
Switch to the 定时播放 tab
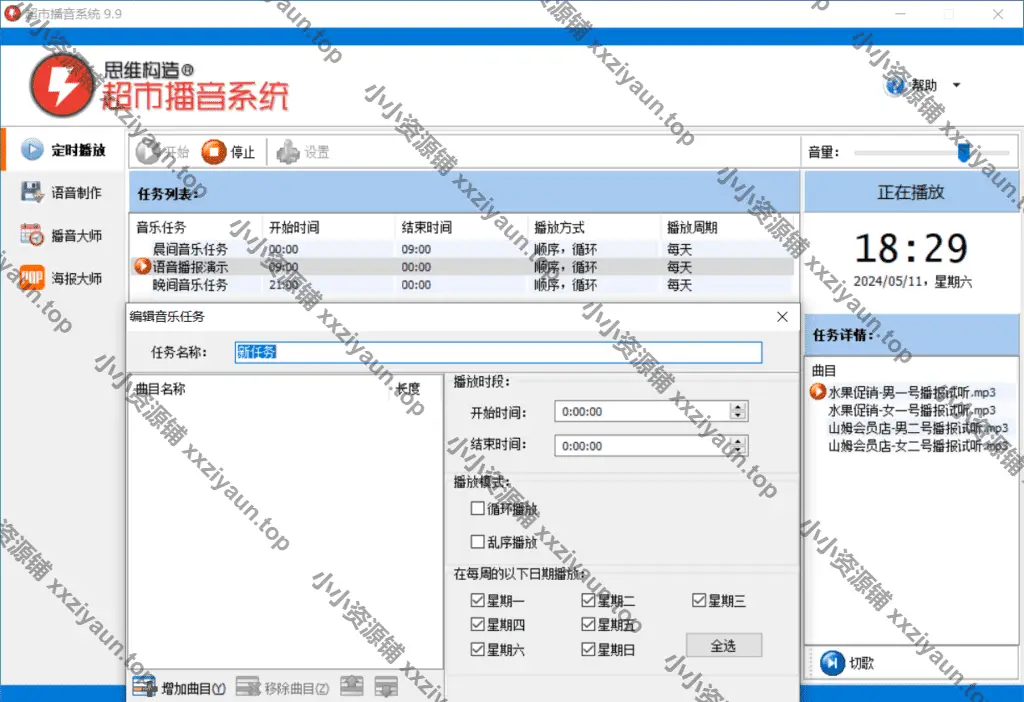click(x=64, y=150)
